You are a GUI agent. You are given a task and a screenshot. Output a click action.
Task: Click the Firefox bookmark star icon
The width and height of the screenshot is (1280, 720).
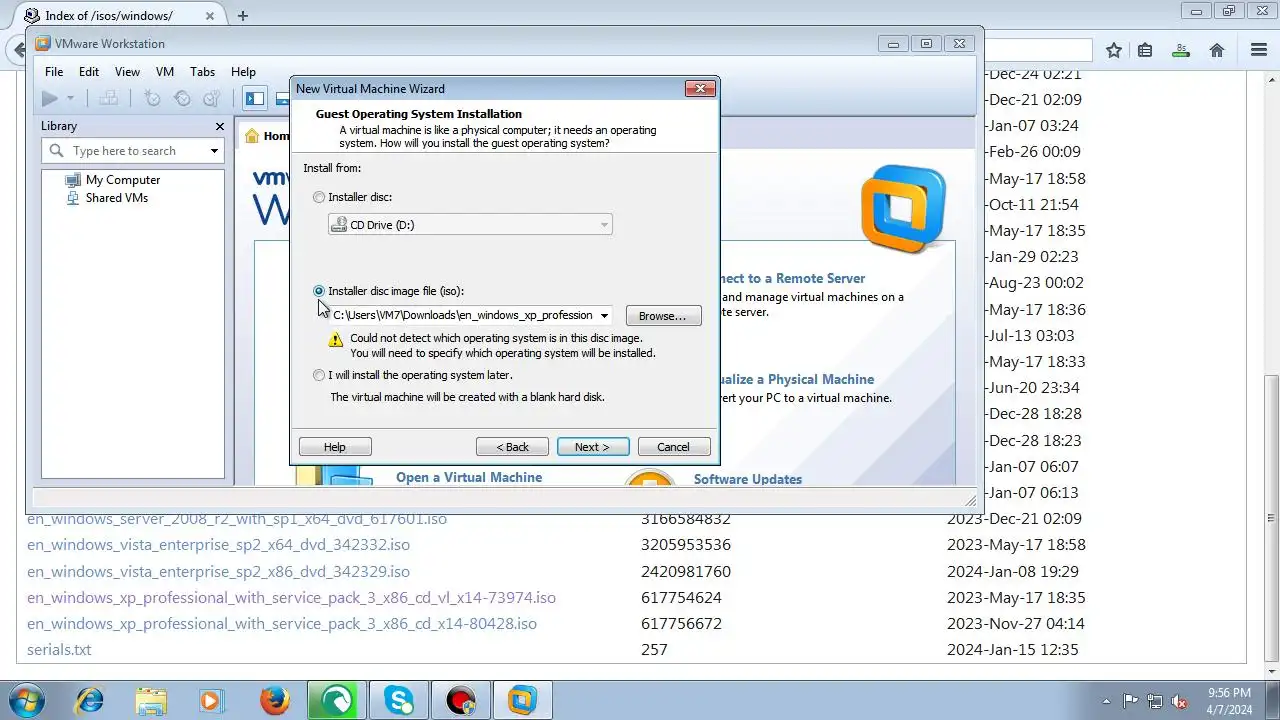coord(1114,50)
